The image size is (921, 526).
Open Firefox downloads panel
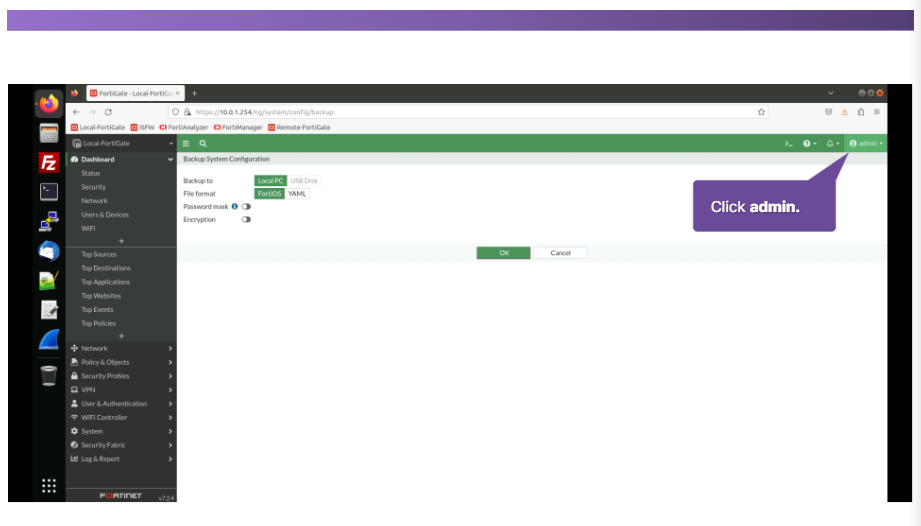tap(844, 112)
